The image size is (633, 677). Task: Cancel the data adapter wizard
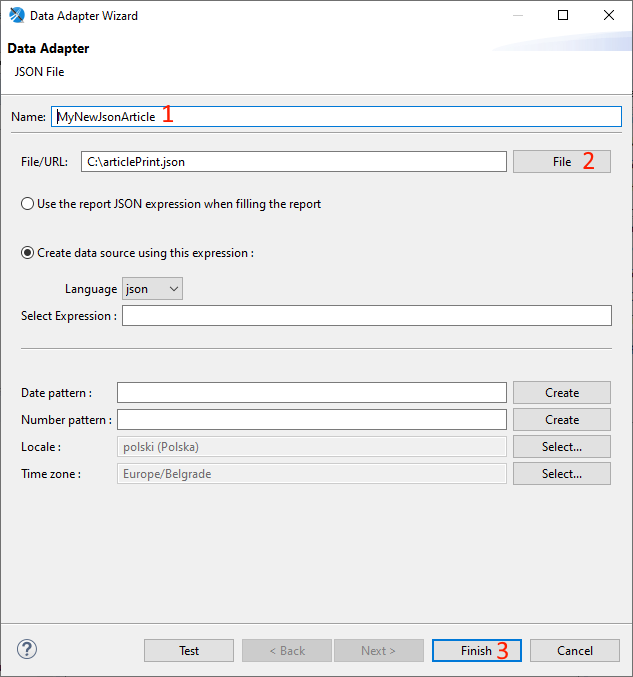(x=575, y=651)
